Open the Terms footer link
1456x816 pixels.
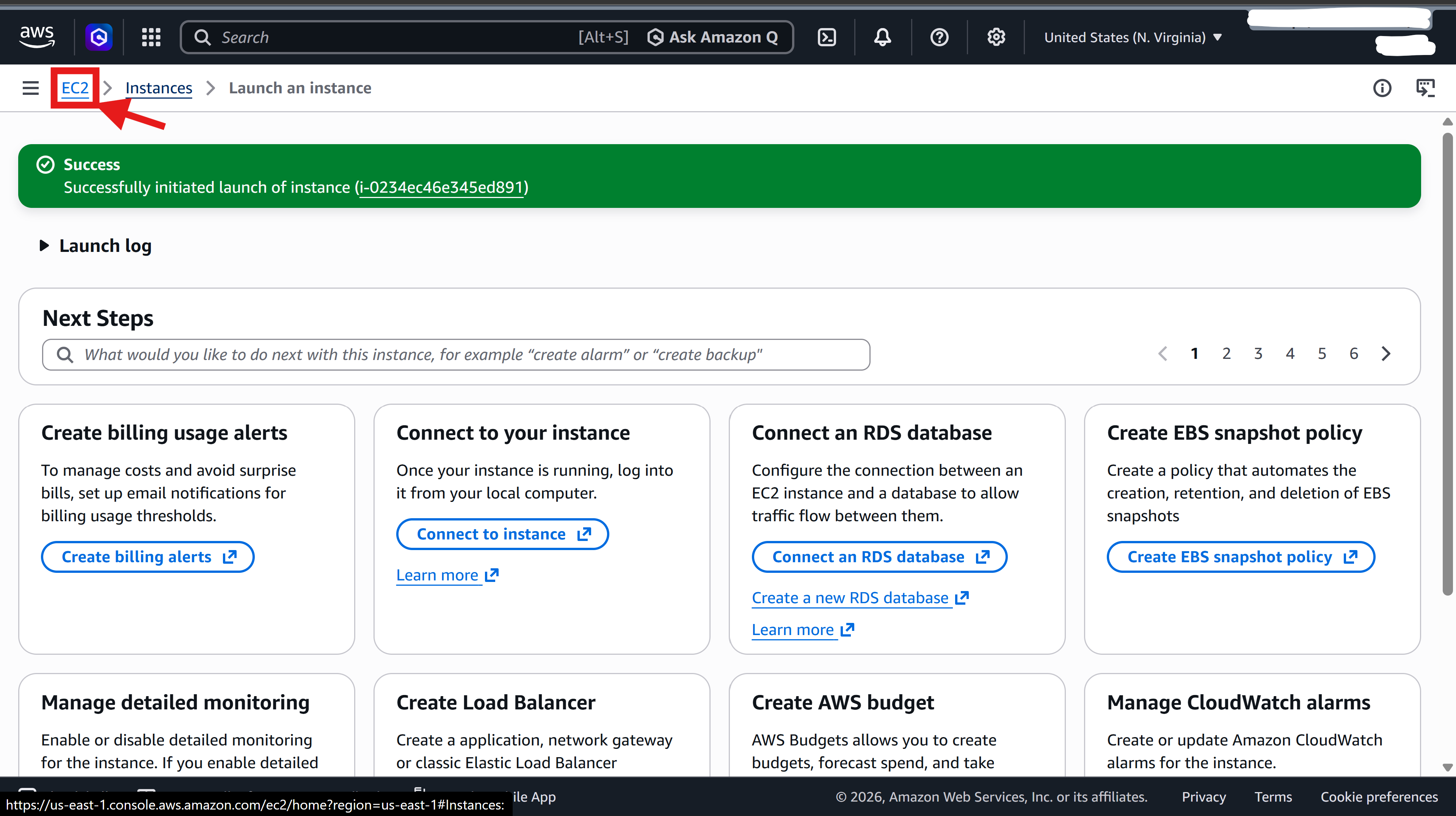click(x=1273, y=797)
